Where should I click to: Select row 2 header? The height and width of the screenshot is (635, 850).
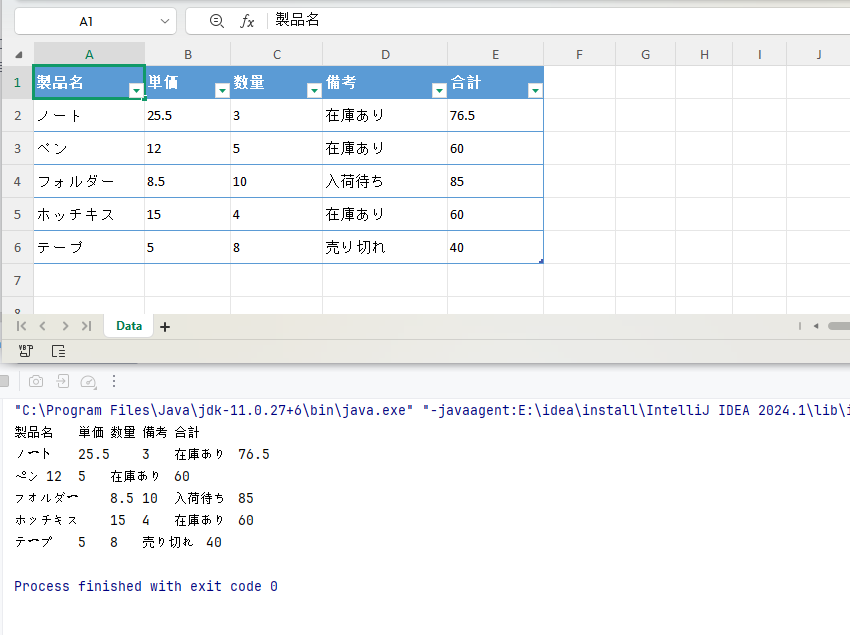(17, 116)
